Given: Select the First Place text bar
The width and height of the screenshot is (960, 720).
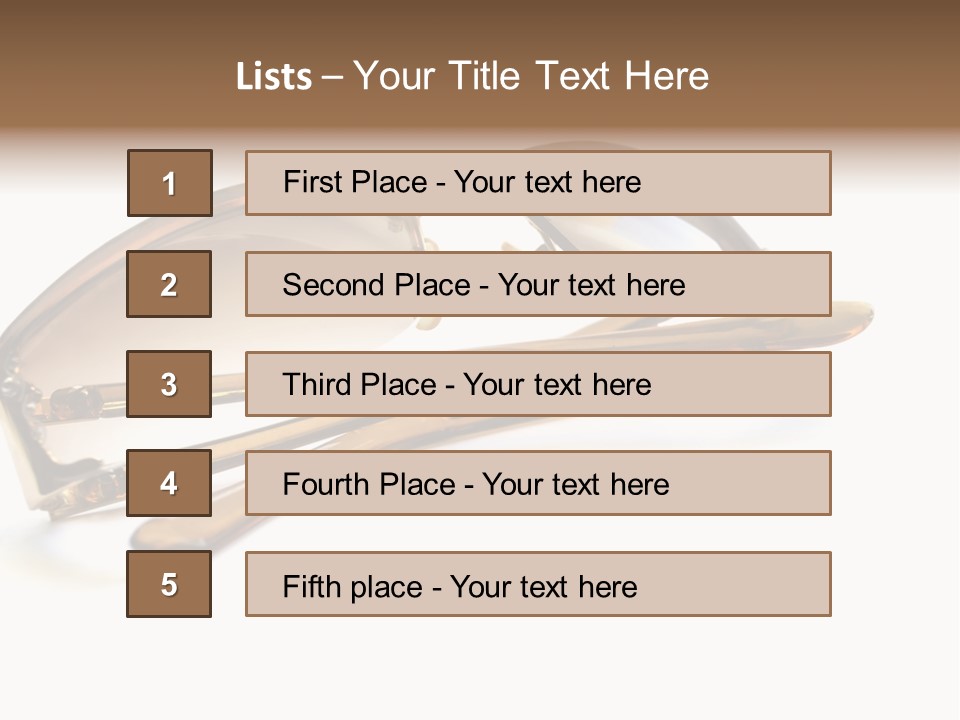Looking at the screenshot, I should pos(538,183).
